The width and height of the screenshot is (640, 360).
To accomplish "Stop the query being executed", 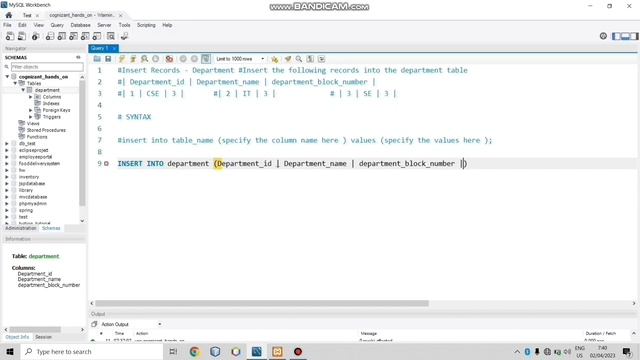I will point(156,59).
